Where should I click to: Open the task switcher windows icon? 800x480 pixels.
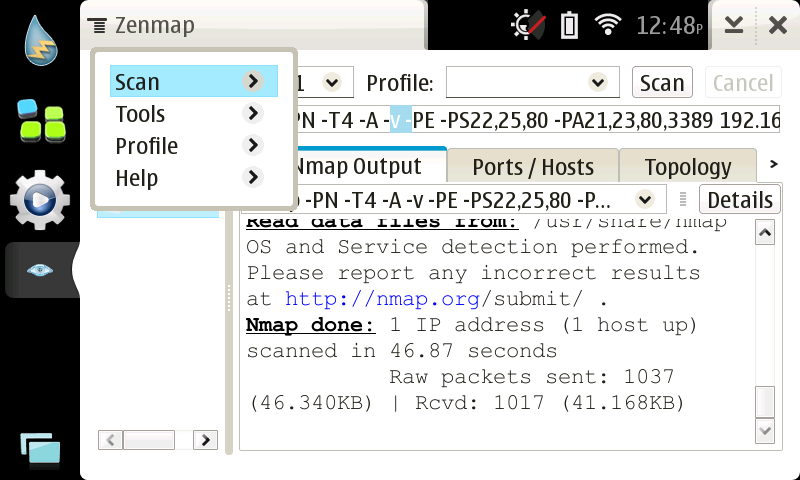point(40,449)
